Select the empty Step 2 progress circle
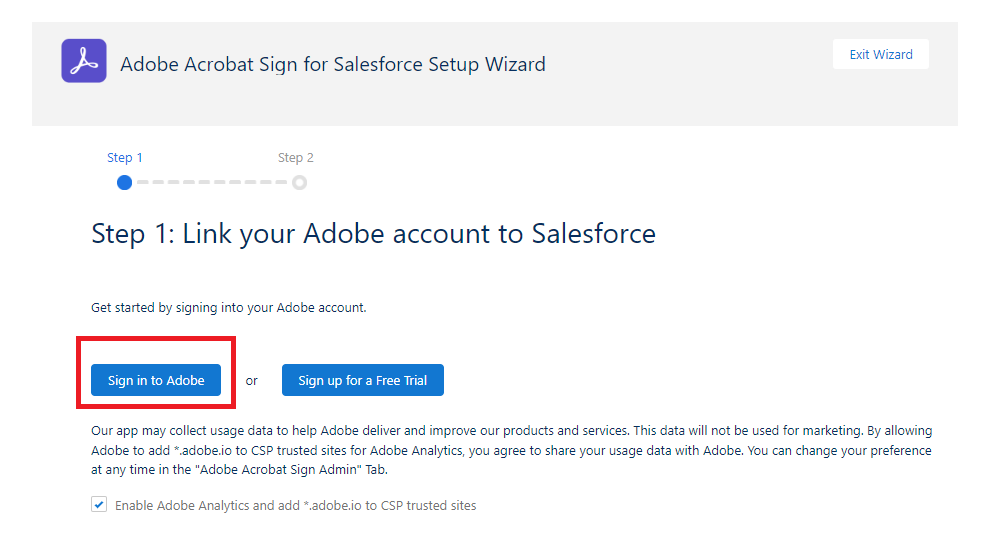The width and height of the screenshot is (984, 541). click(x=299, y=182)
